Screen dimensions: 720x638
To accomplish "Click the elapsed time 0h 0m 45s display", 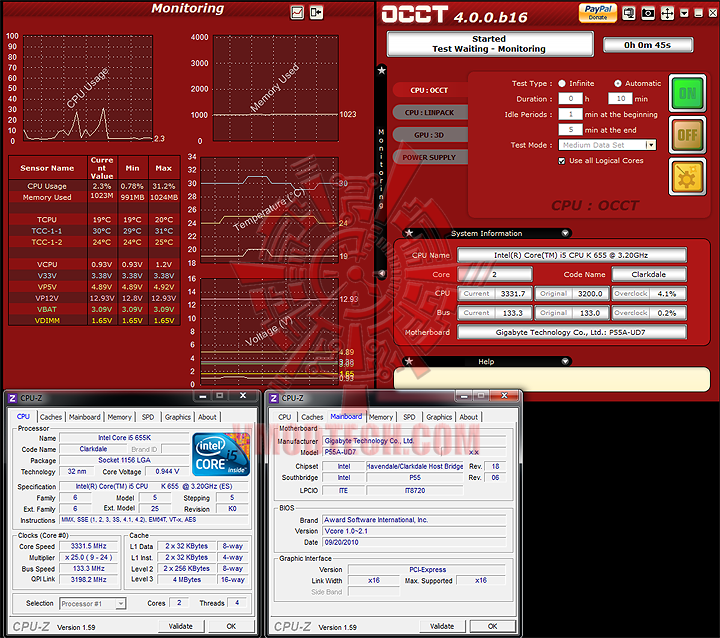I will click(x=647, y=45).
